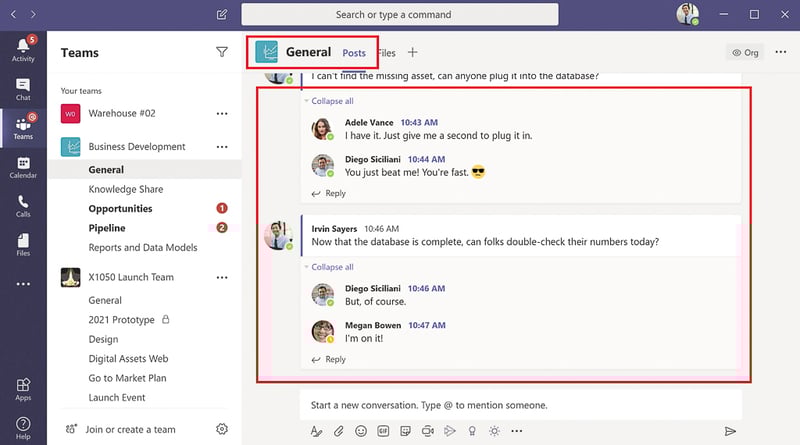The image size is (800, 445).
Task: Open the sticker picker
Action: [406, 431]
